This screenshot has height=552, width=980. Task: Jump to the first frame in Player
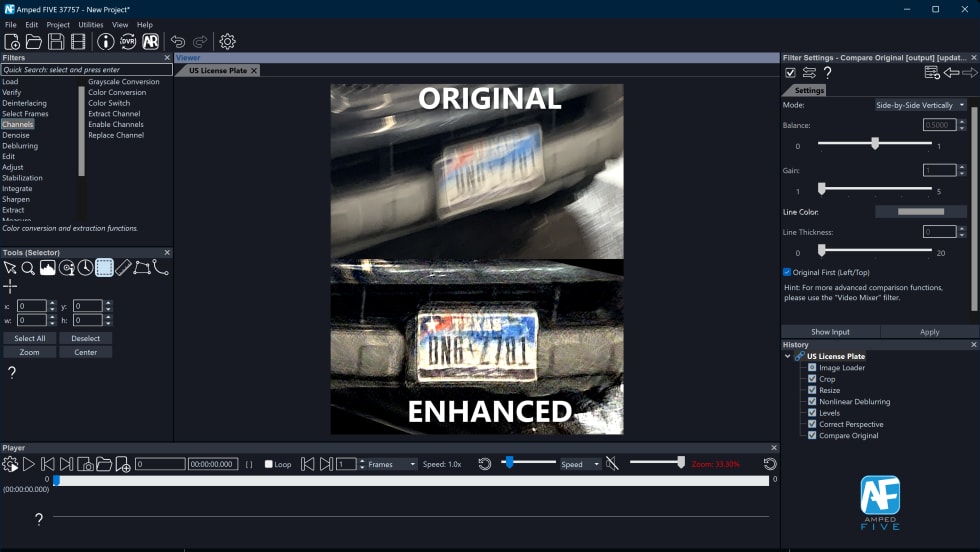coord(48,464)
